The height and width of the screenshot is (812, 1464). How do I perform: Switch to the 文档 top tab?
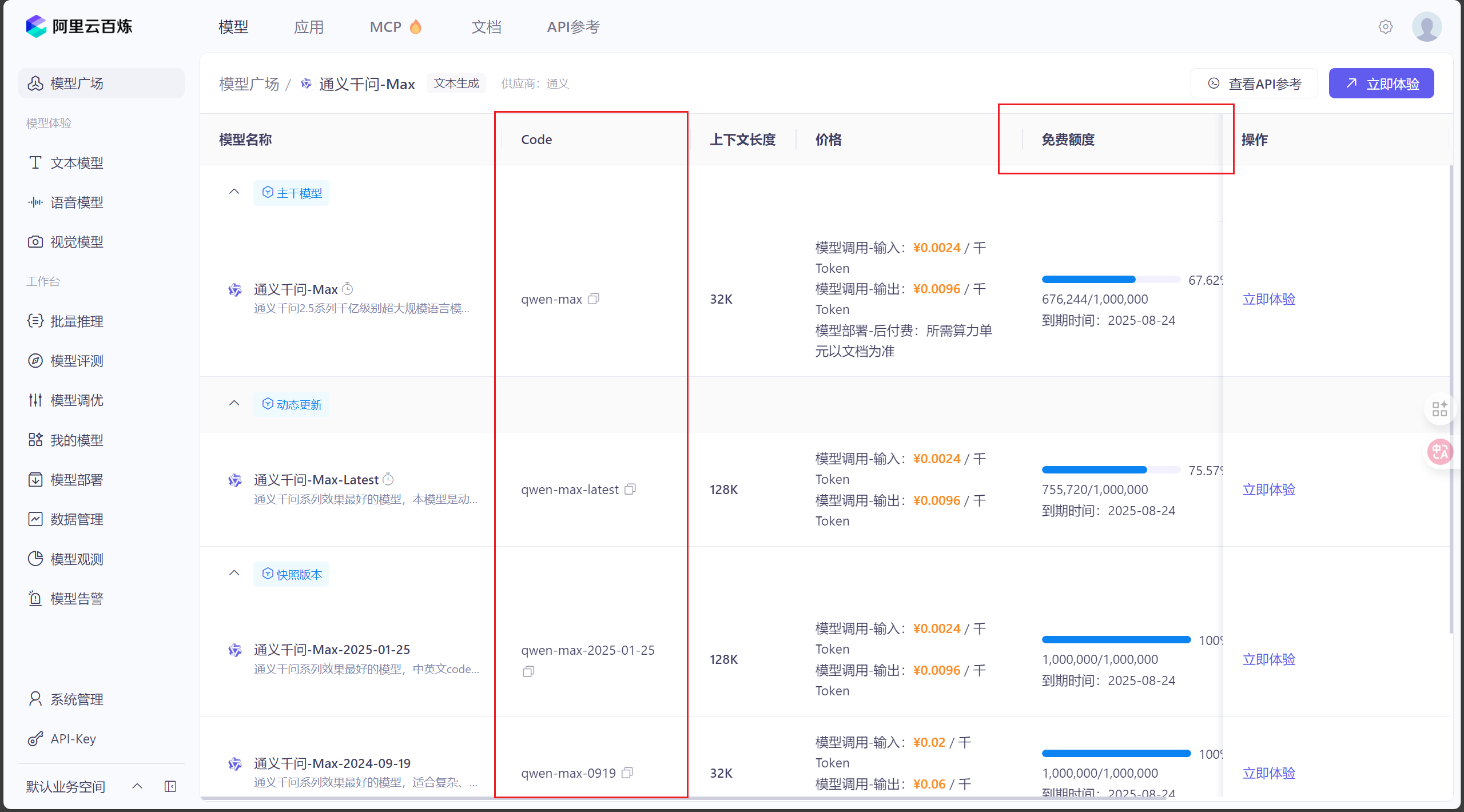tap(486, 26)
